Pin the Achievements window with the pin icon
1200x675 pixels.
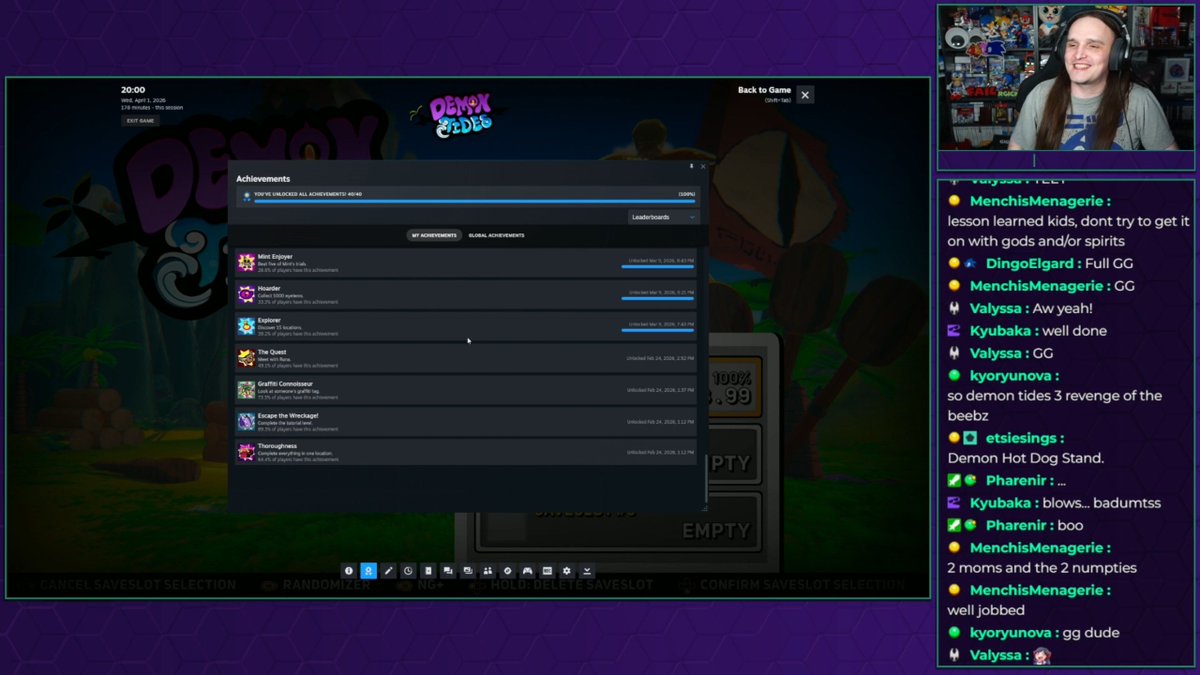(691, 166)
